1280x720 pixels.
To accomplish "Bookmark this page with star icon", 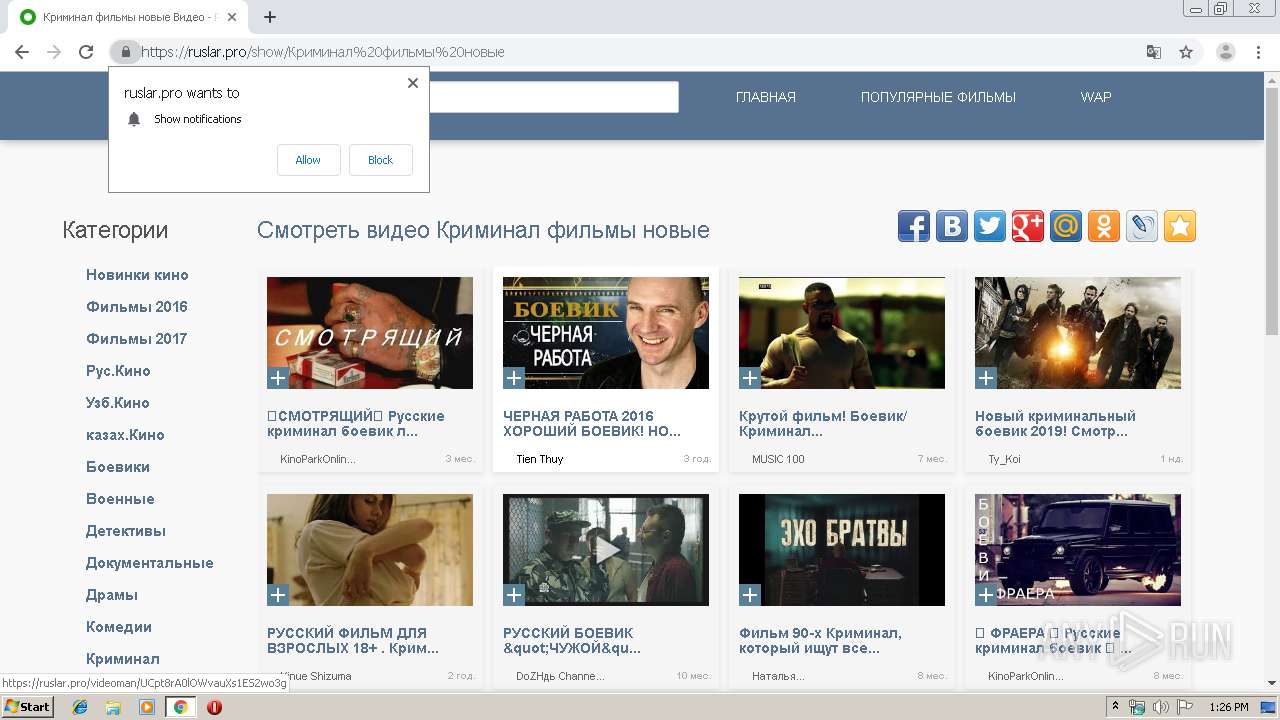I will coord(1186,52).
